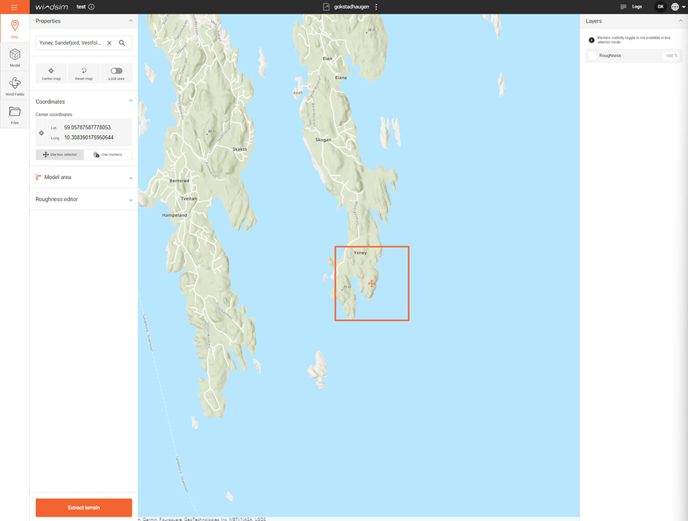688x521 pixels.
Task: Select Use markers mode
Action: coord(108,155)
